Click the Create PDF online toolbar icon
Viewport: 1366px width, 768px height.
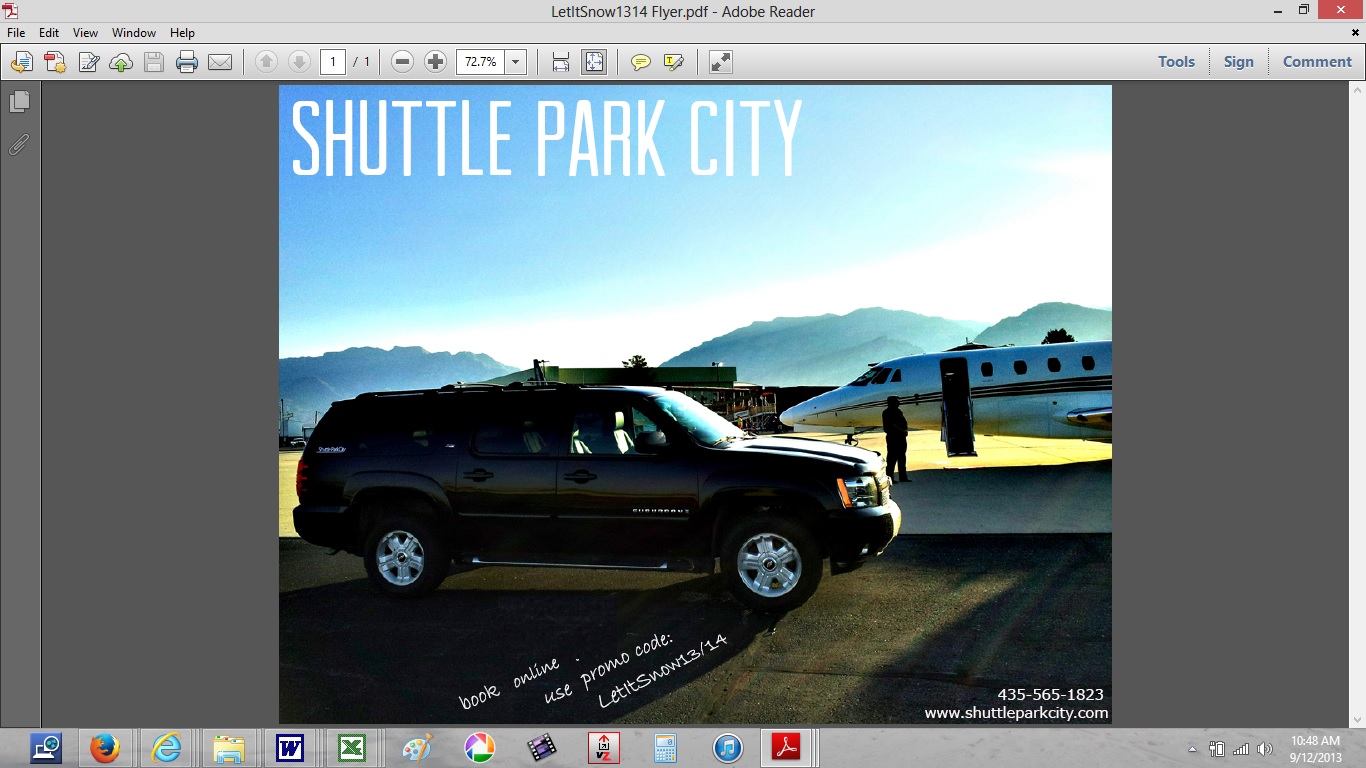click(x=54, y=62)
